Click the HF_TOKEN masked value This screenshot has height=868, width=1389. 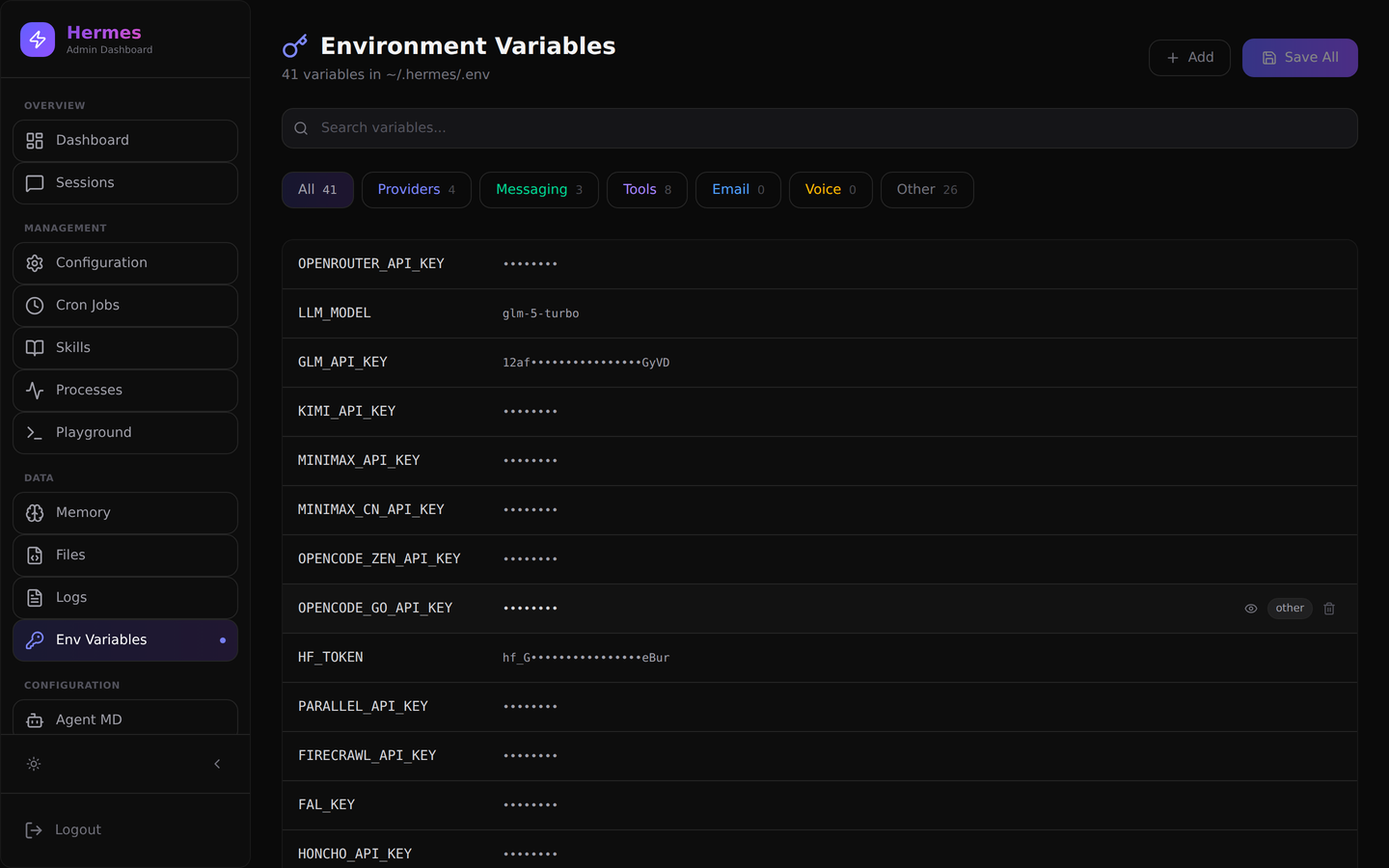586,658
